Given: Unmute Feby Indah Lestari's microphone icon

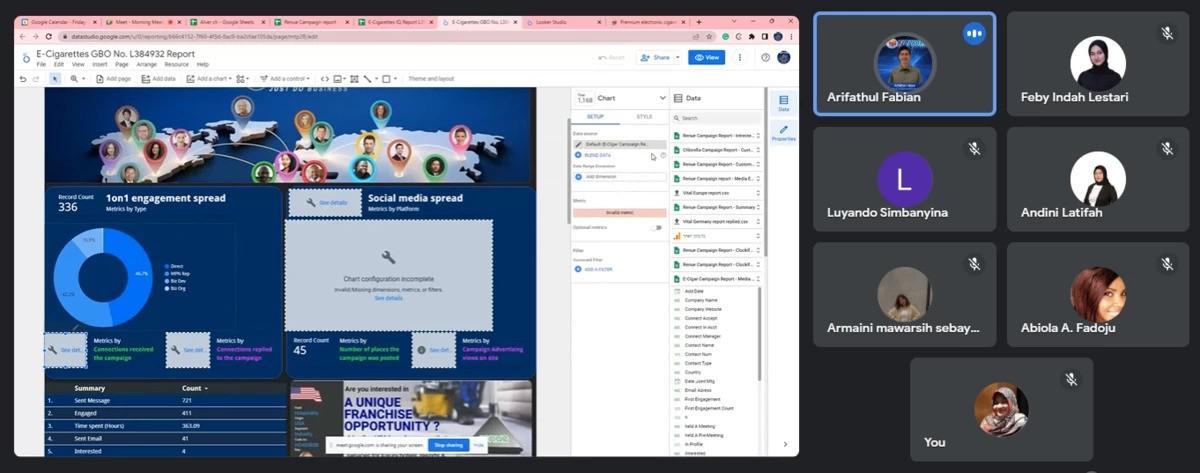Looking at the screenshot, I should coord(1166,33).
